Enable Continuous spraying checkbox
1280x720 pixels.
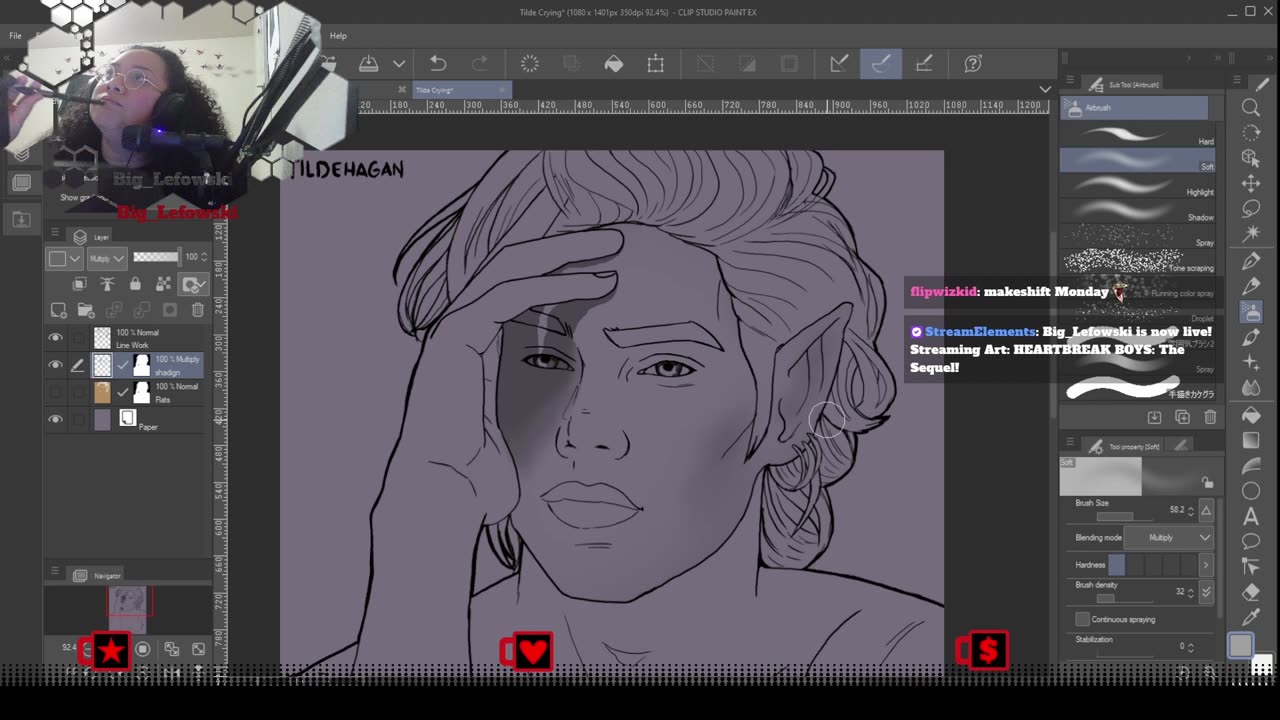click(x=1082, y=619)
